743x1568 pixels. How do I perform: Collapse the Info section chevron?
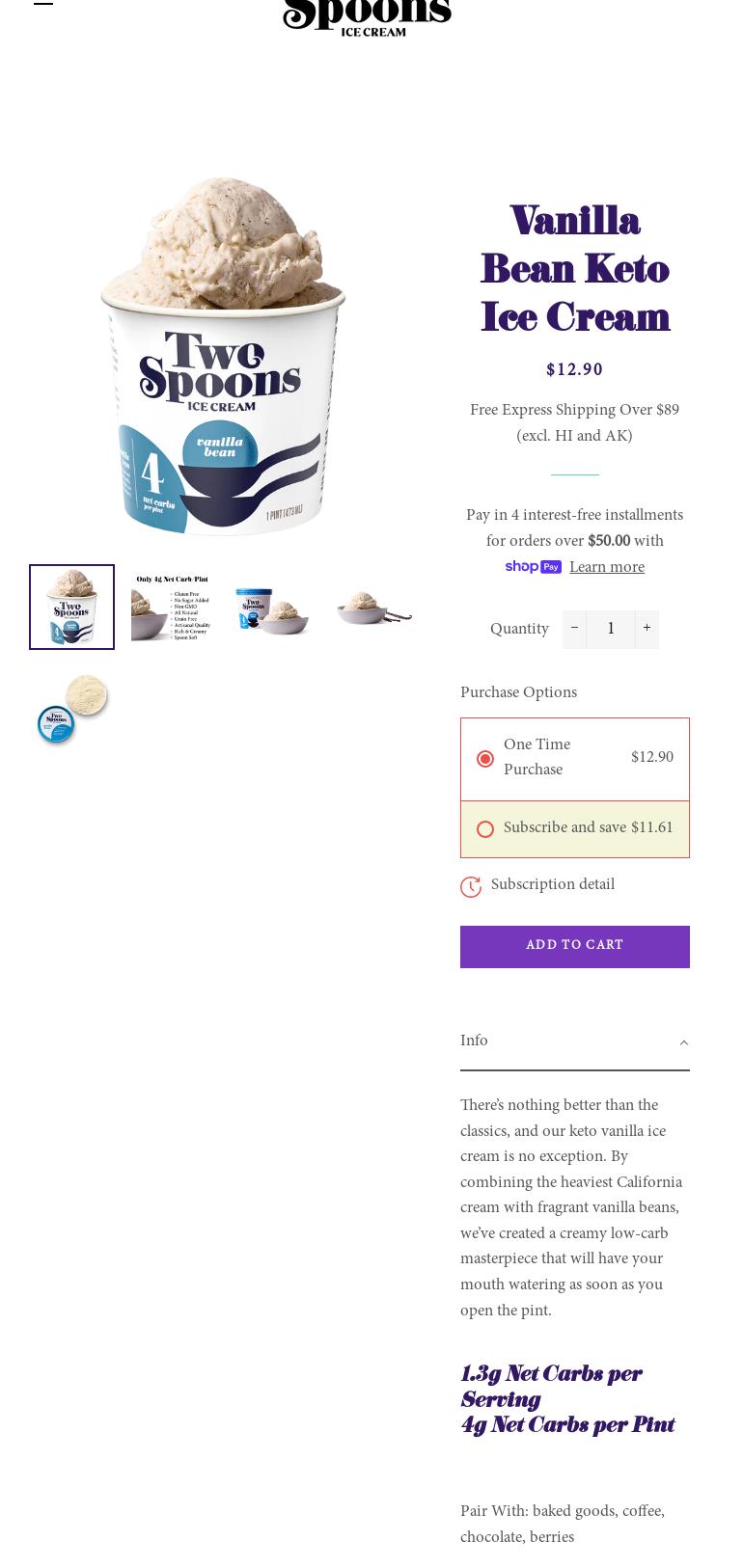pos(683,1042)
